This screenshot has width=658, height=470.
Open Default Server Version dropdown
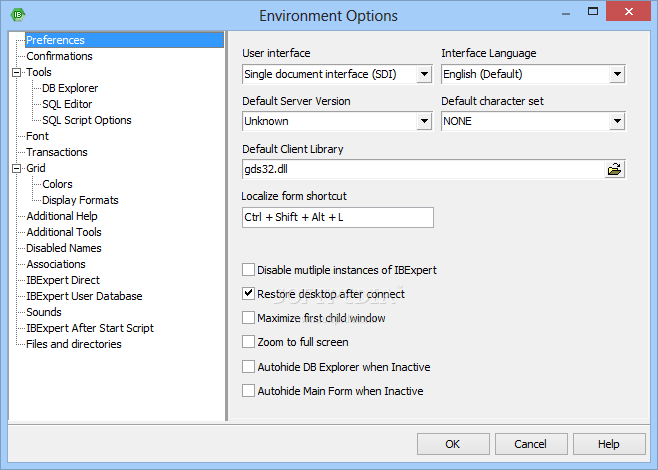(x=424, y=121)
